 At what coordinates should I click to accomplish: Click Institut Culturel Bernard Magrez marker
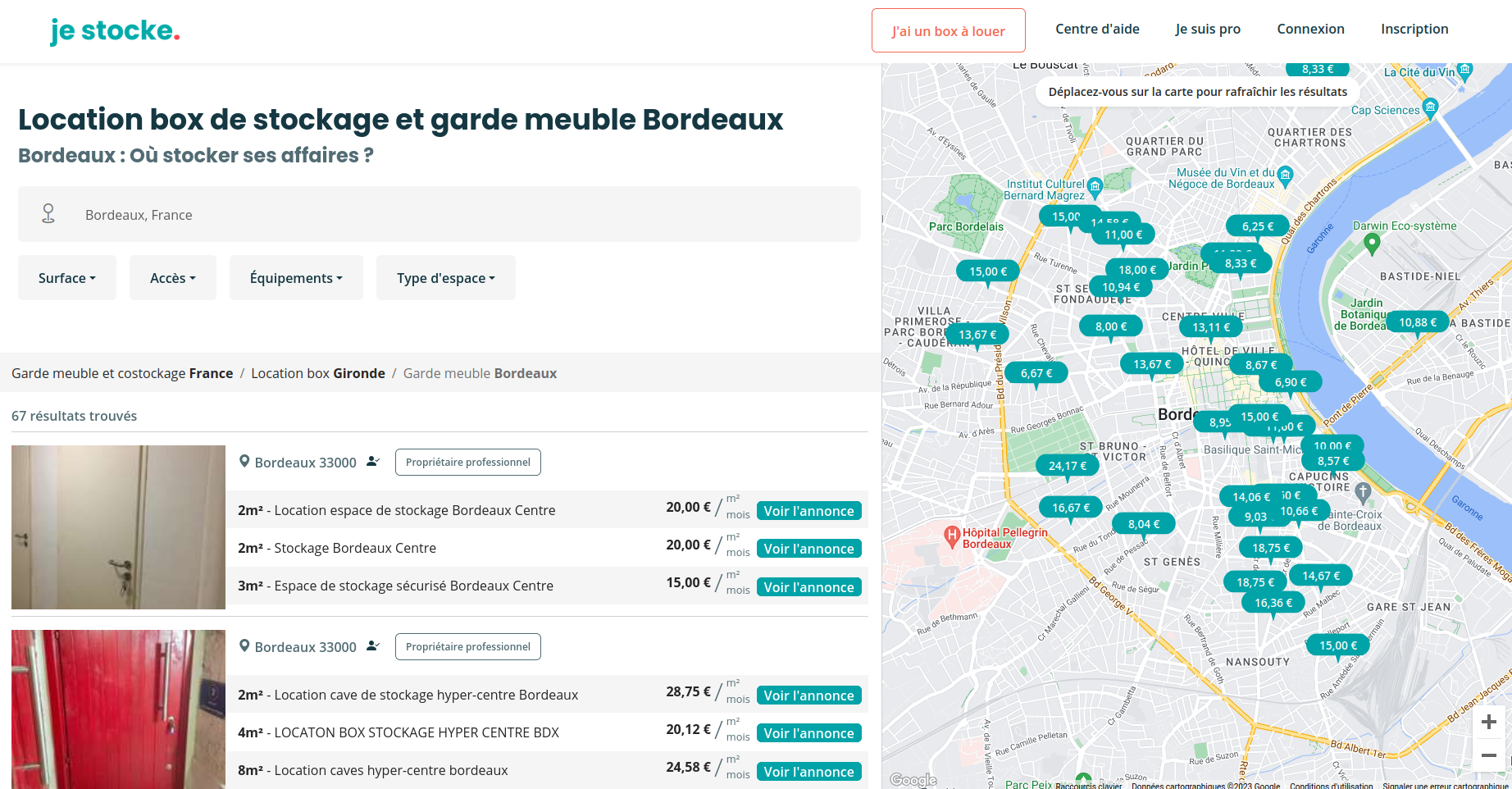pyautogui.click(x=1095, y=186)
